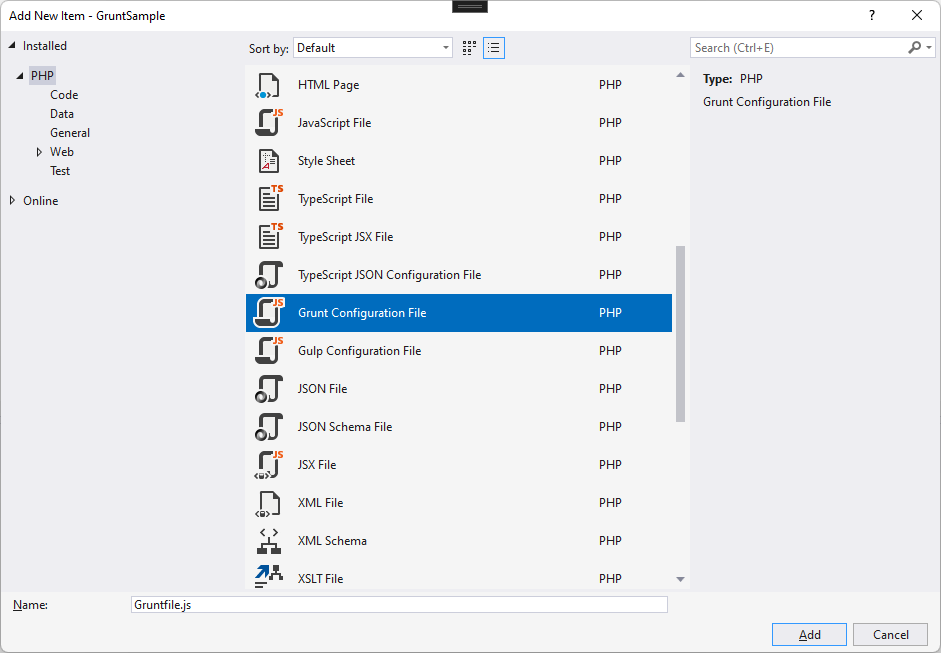Viewport: 941px width, 653px height.
Task: Select the TypeScript File item text
Action: [x=335, y=199]
